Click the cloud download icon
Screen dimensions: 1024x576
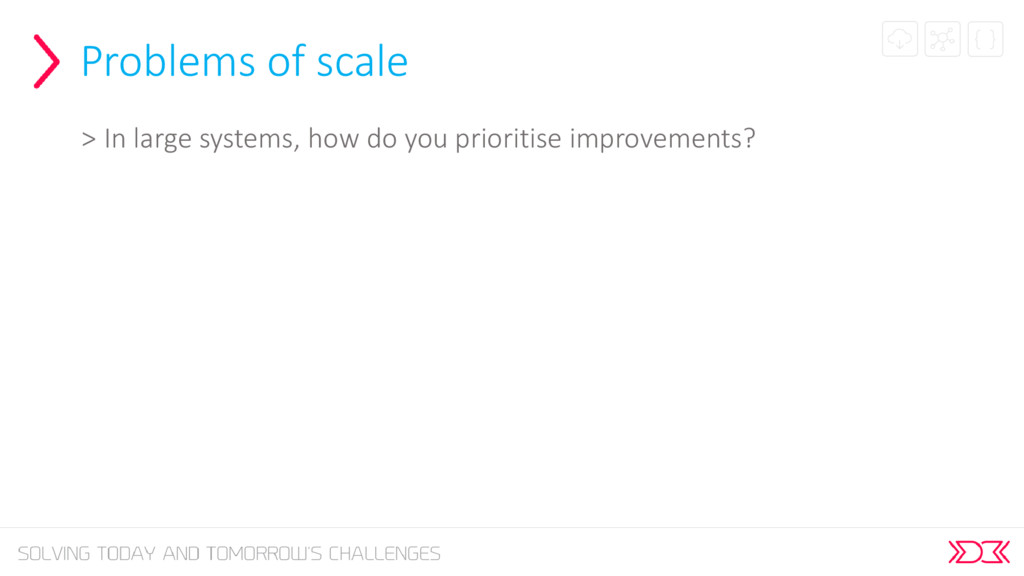[x=899, y=39]
